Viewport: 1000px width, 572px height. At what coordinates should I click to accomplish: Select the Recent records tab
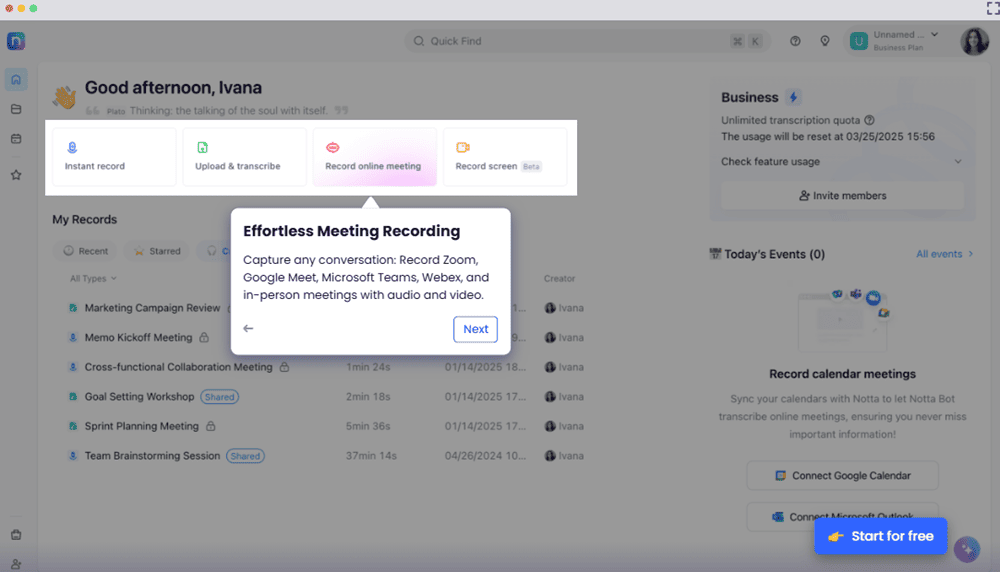86,251
